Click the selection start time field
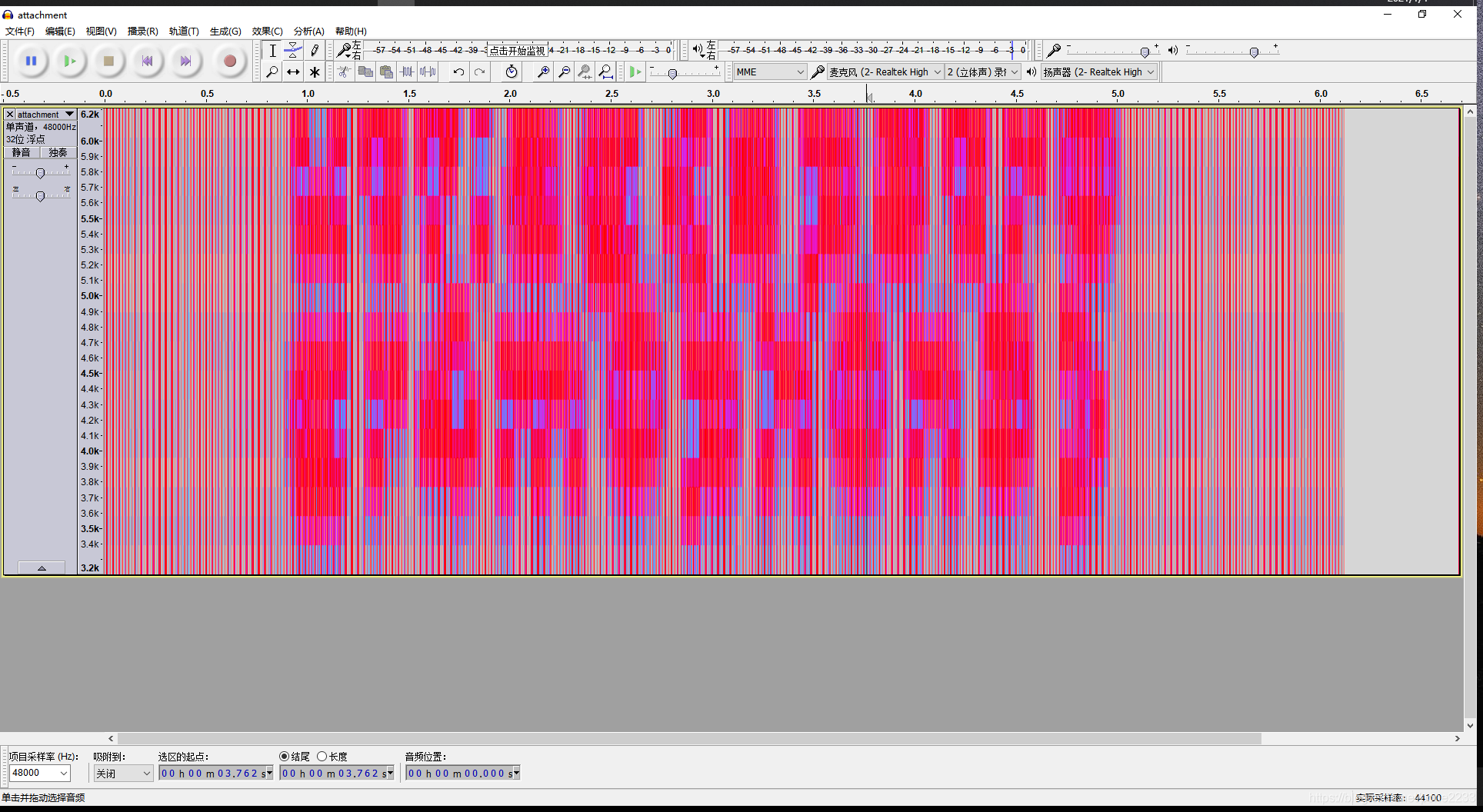The image size is (1483, 812). [216, 773]
